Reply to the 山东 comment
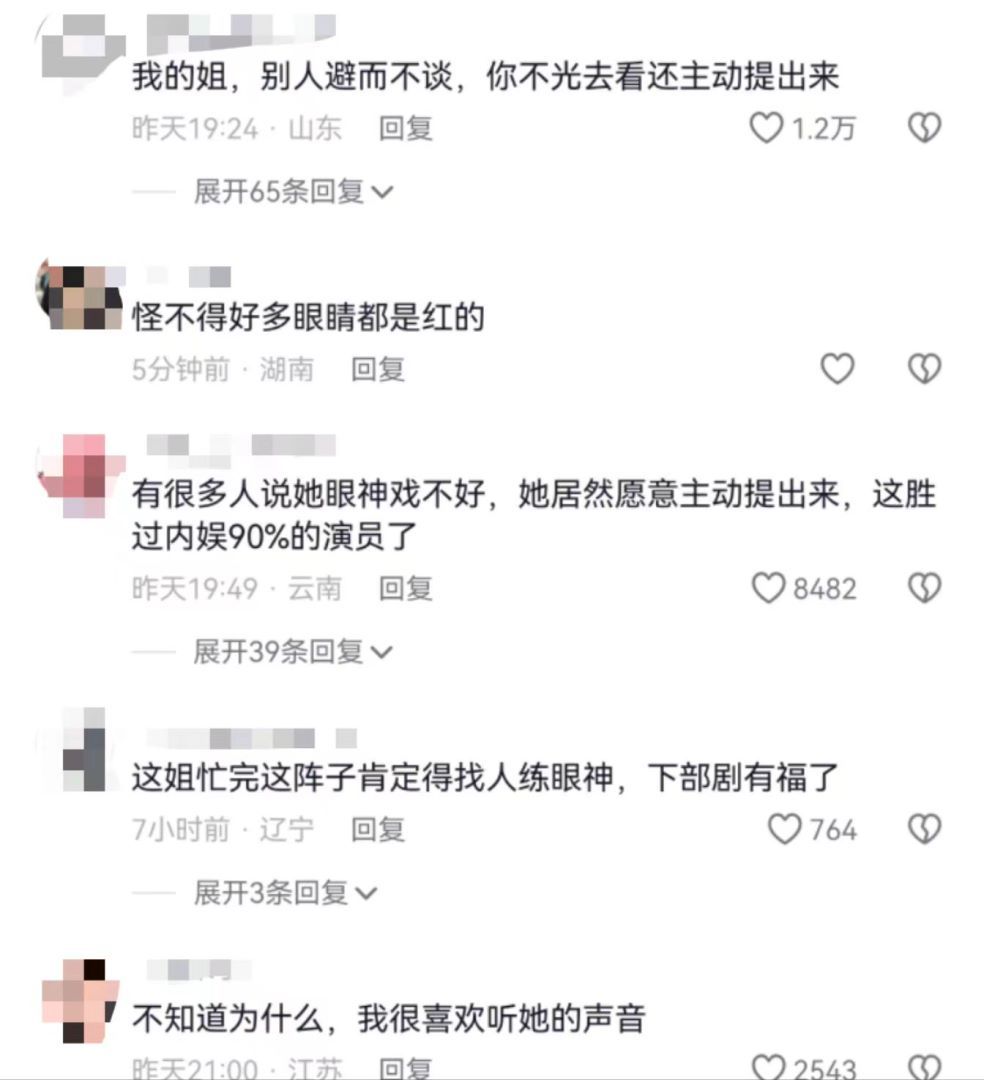 point(406,128)
